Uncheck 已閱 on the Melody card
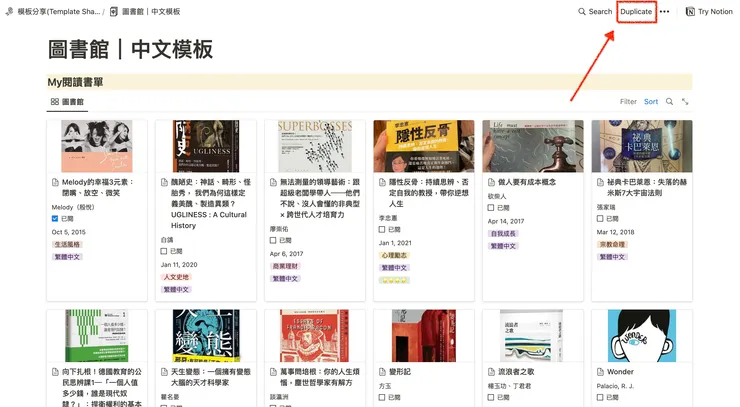The height and width of the screenshot is (407, 740). (55, 219)
